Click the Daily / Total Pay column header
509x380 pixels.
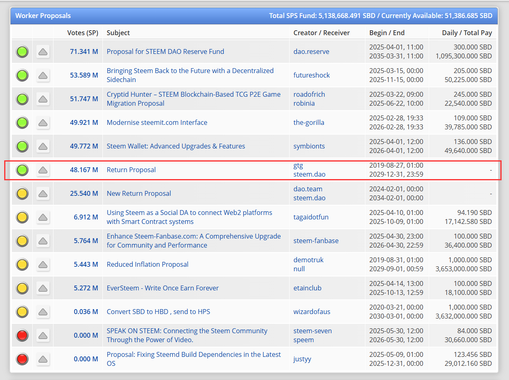click(x=467, y=33)
